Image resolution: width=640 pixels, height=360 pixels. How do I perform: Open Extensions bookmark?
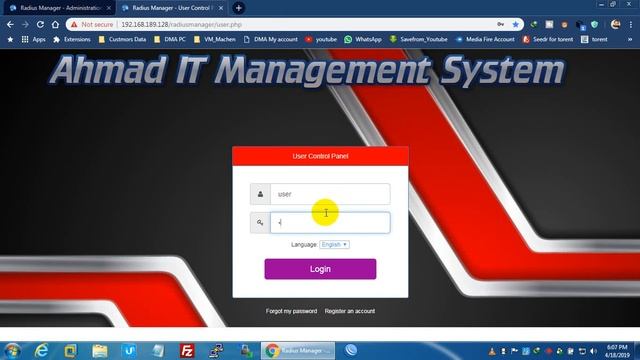72,39
